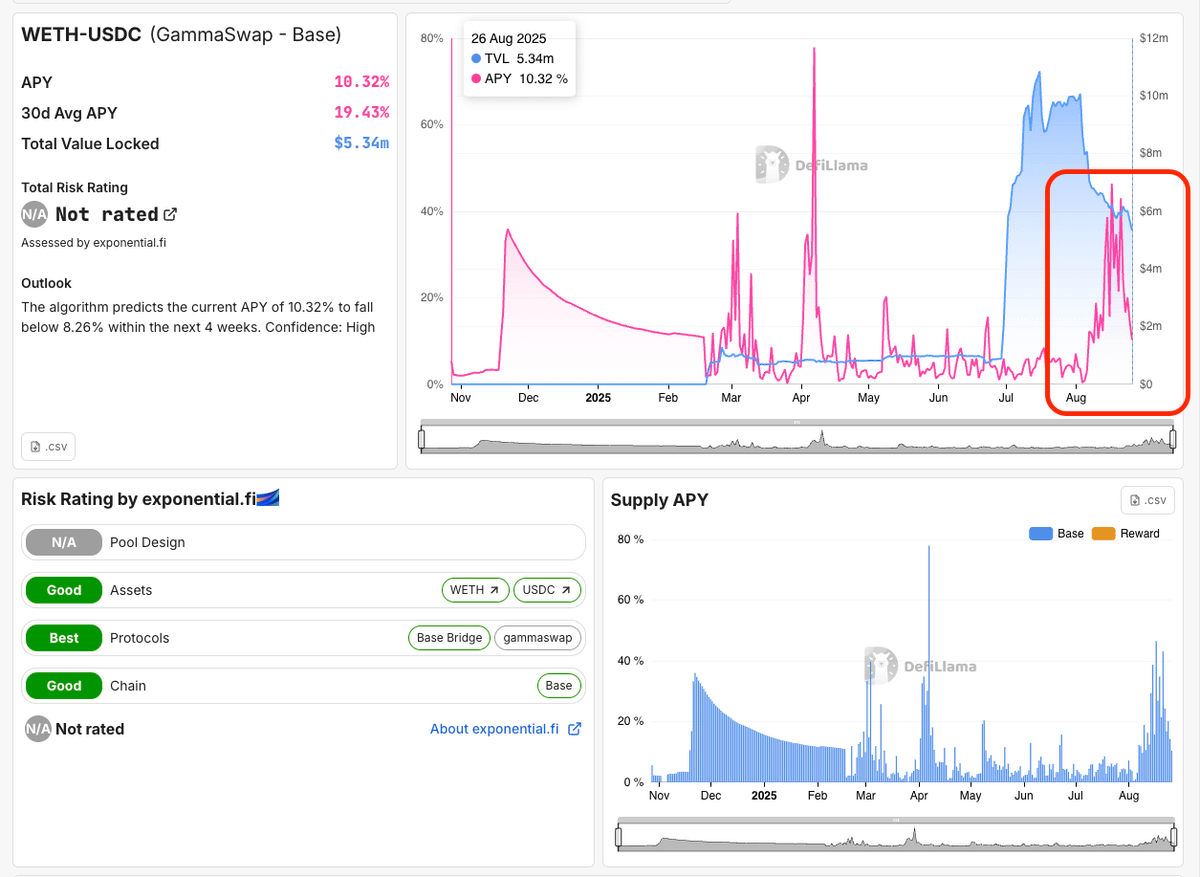The width and height of the screenshot is (1200, 877).
Task: Open the WETH asset tag
Action: coord(475,590)
